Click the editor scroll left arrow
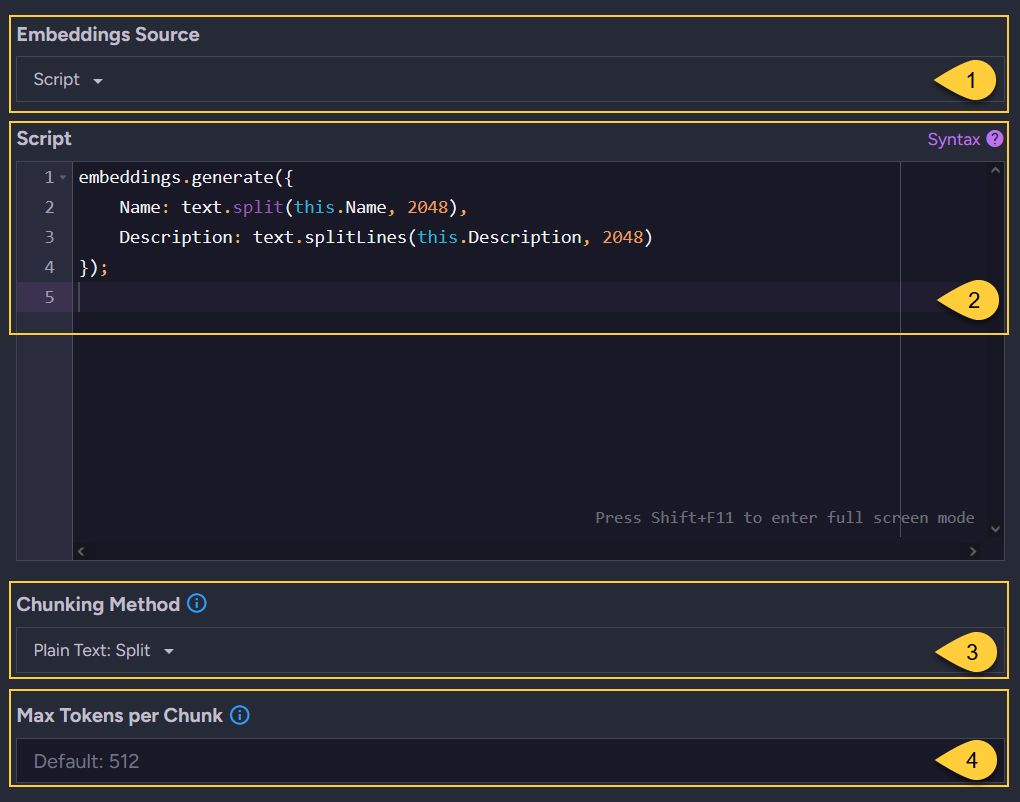Image resolution: width=1020 pixels, height=802 pixels. click(x=81, y=551)
